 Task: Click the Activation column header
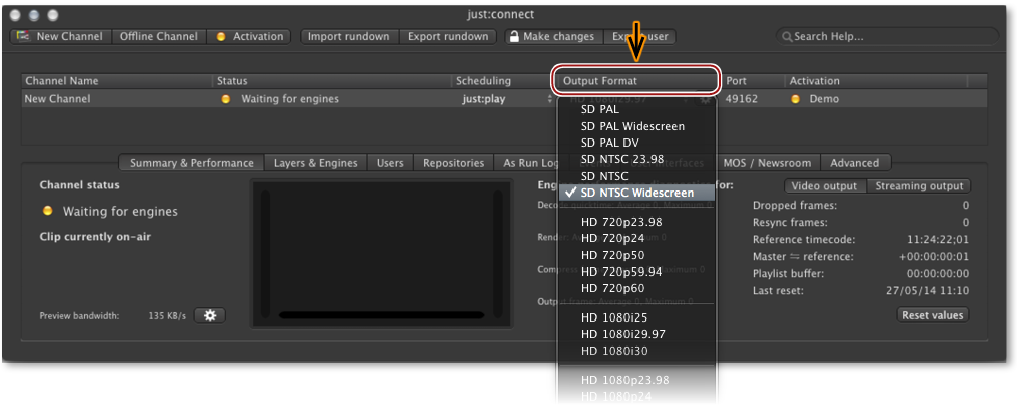tap(876, 81)
